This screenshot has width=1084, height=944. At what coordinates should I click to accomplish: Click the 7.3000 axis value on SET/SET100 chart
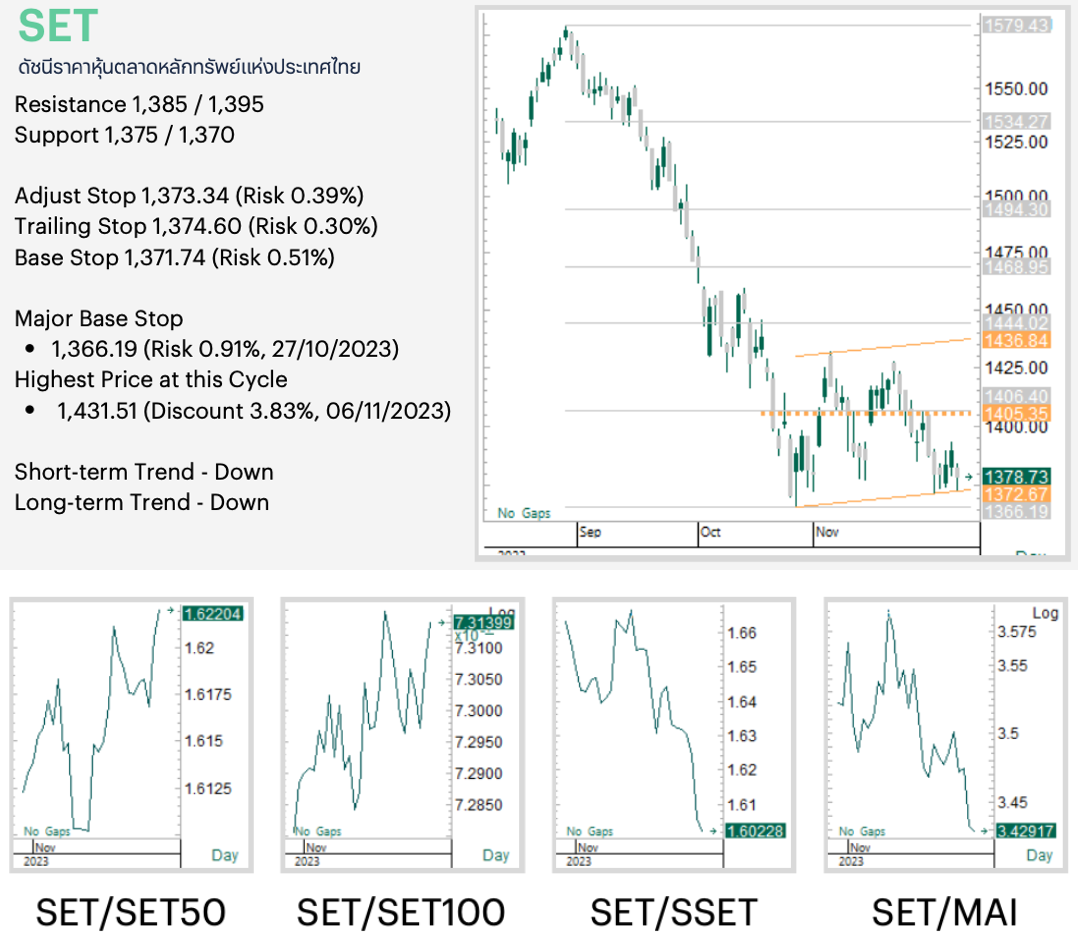(x=478, y=711)
